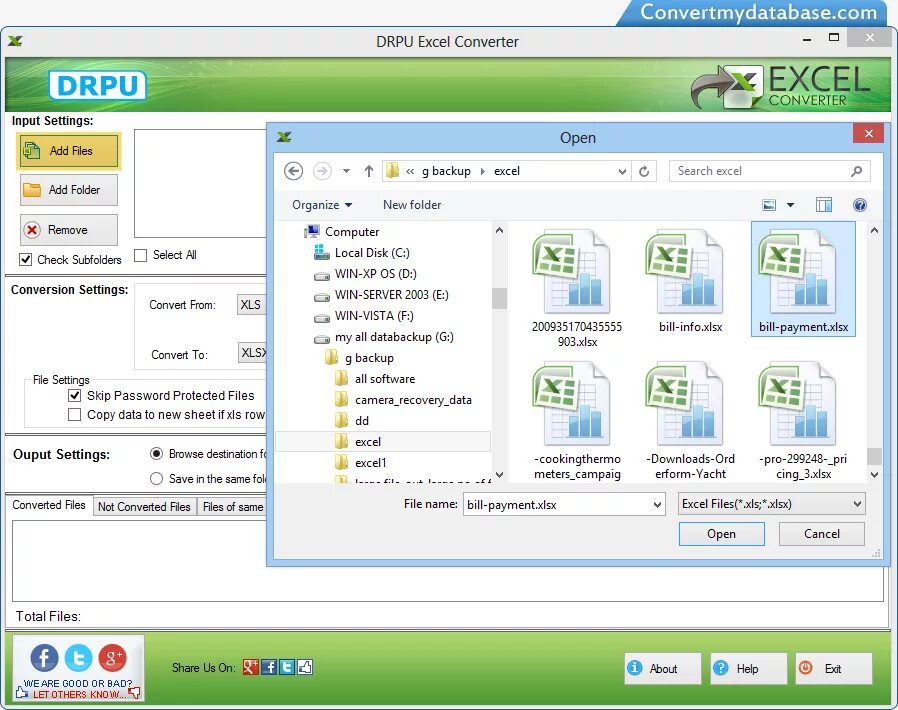Click the Google Plus round red icon

pos(112,658)
